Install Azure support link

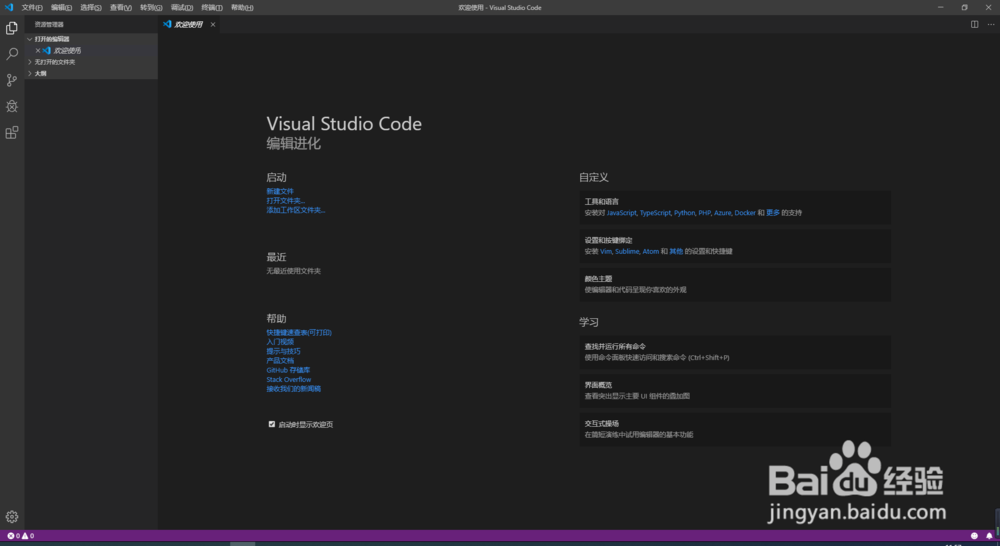pos(722,213)
